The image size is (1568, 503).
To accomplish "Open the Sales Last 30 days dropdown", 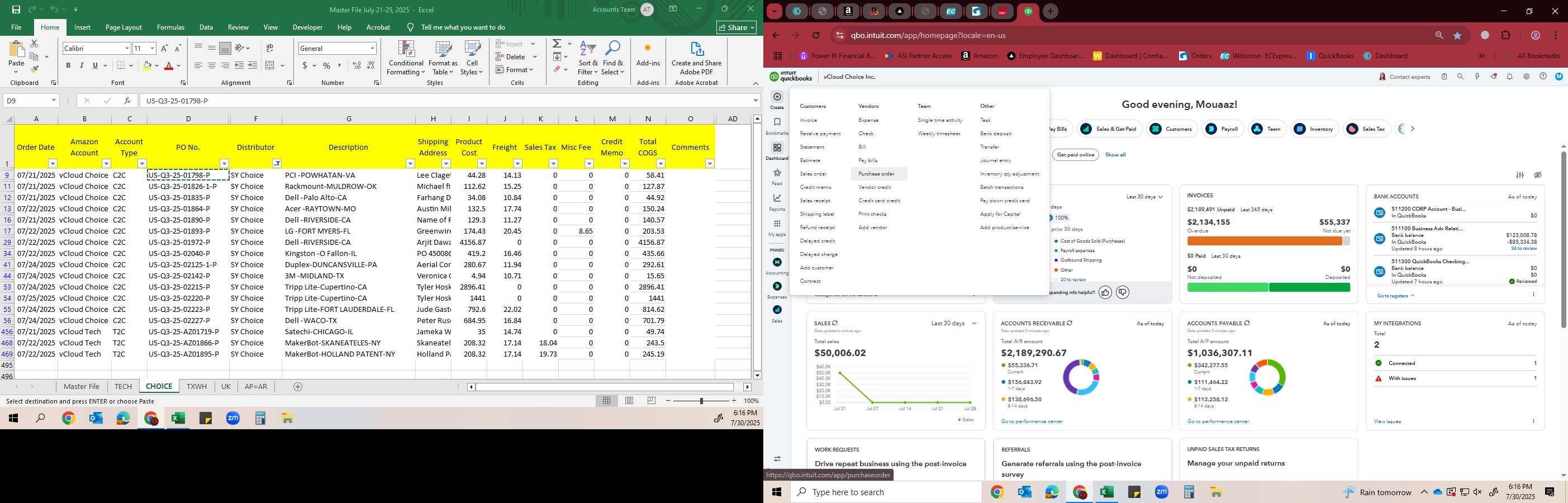I will [x=954, y=324].
